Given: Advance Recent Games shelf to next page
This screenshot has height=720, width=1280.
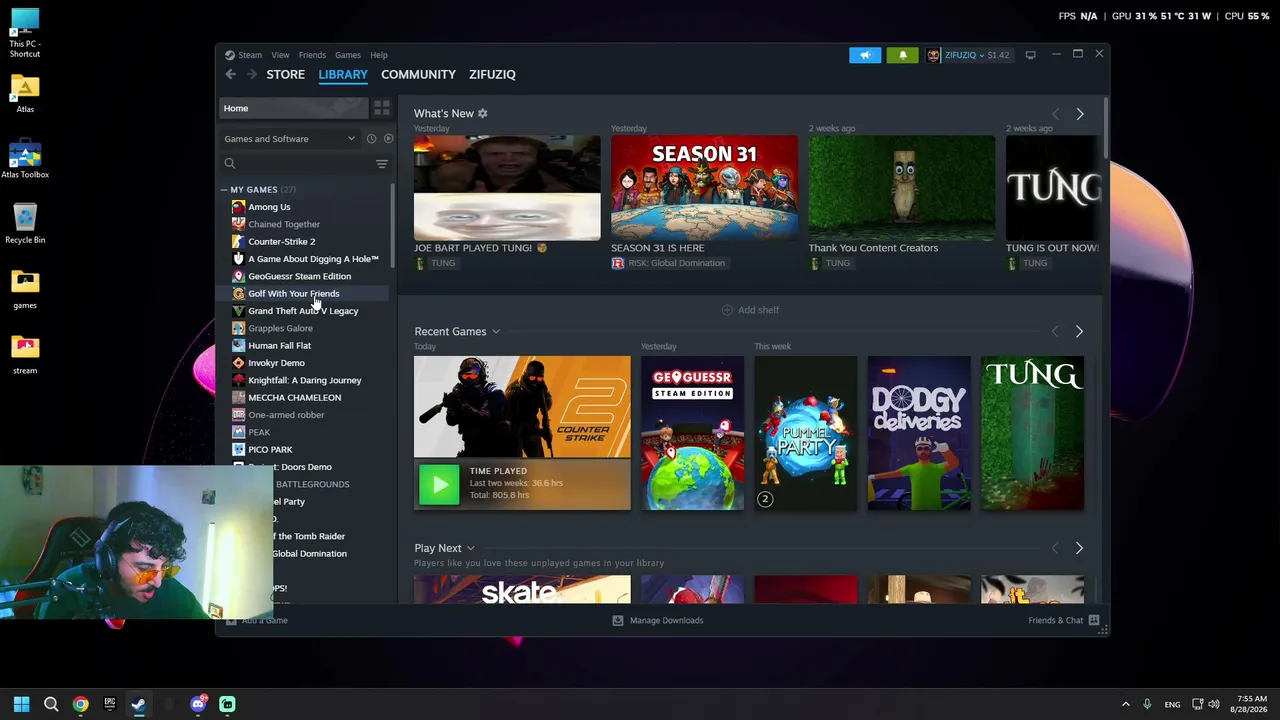Looking at the screenshot, I should (x=1079, y=331).
